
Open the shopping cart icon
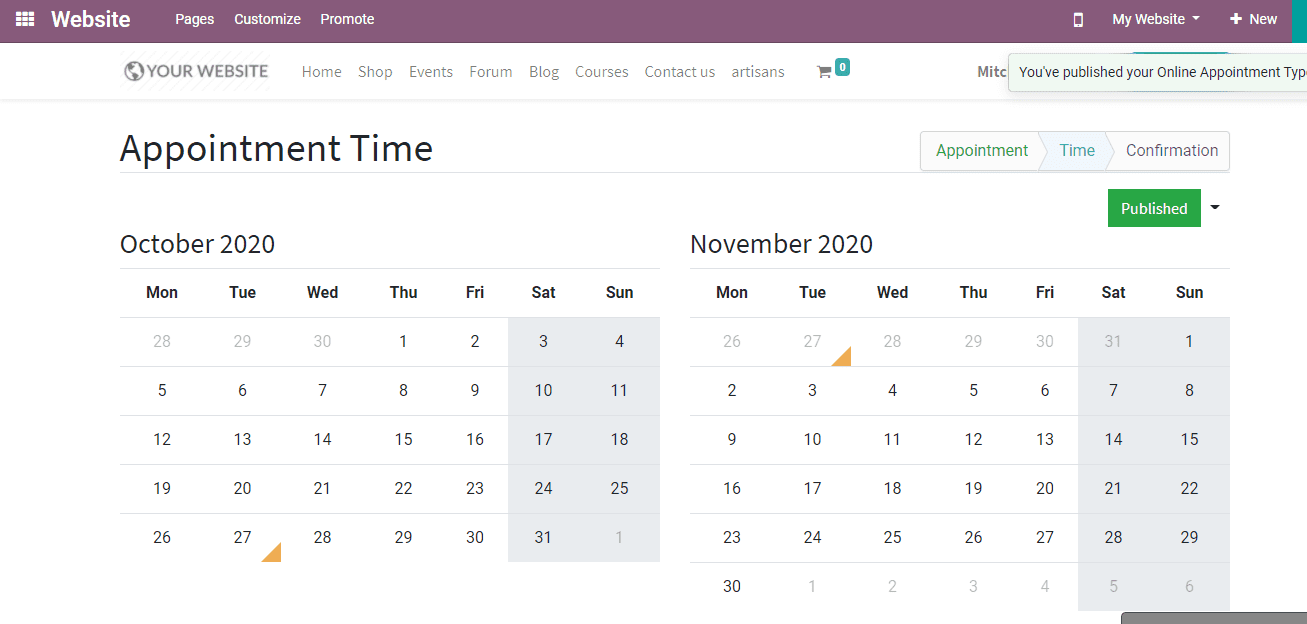tap(824, 72)
